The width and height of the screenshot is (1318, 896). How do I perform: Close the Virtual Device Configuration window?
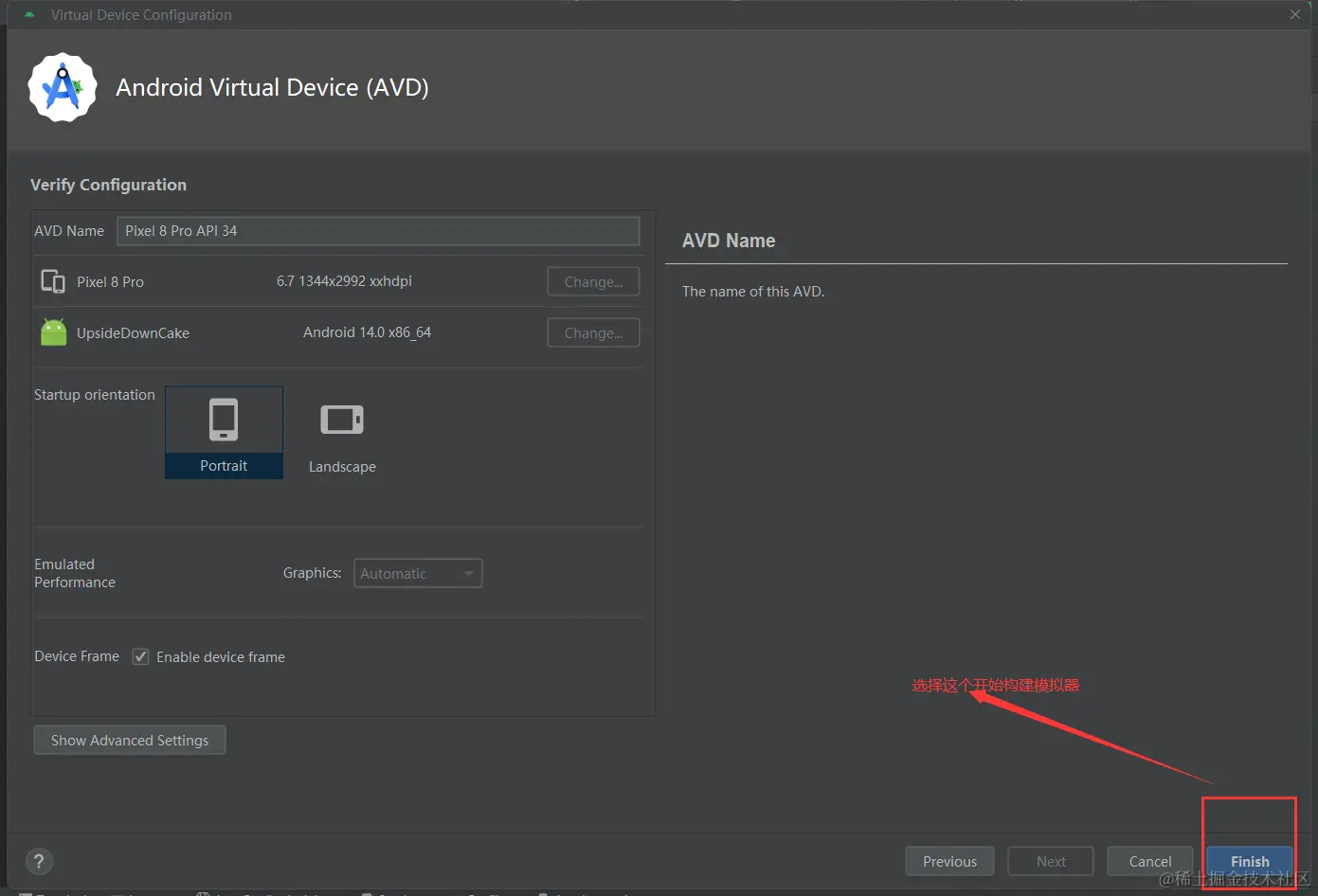(1294, 14)
